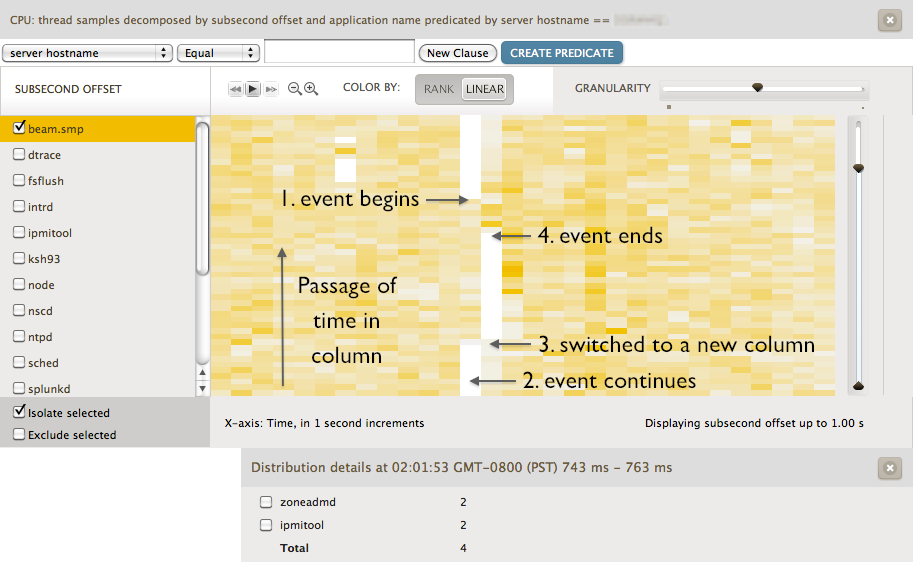
Task: Zoom out with the minus magnifier
Action: [295, 89]
